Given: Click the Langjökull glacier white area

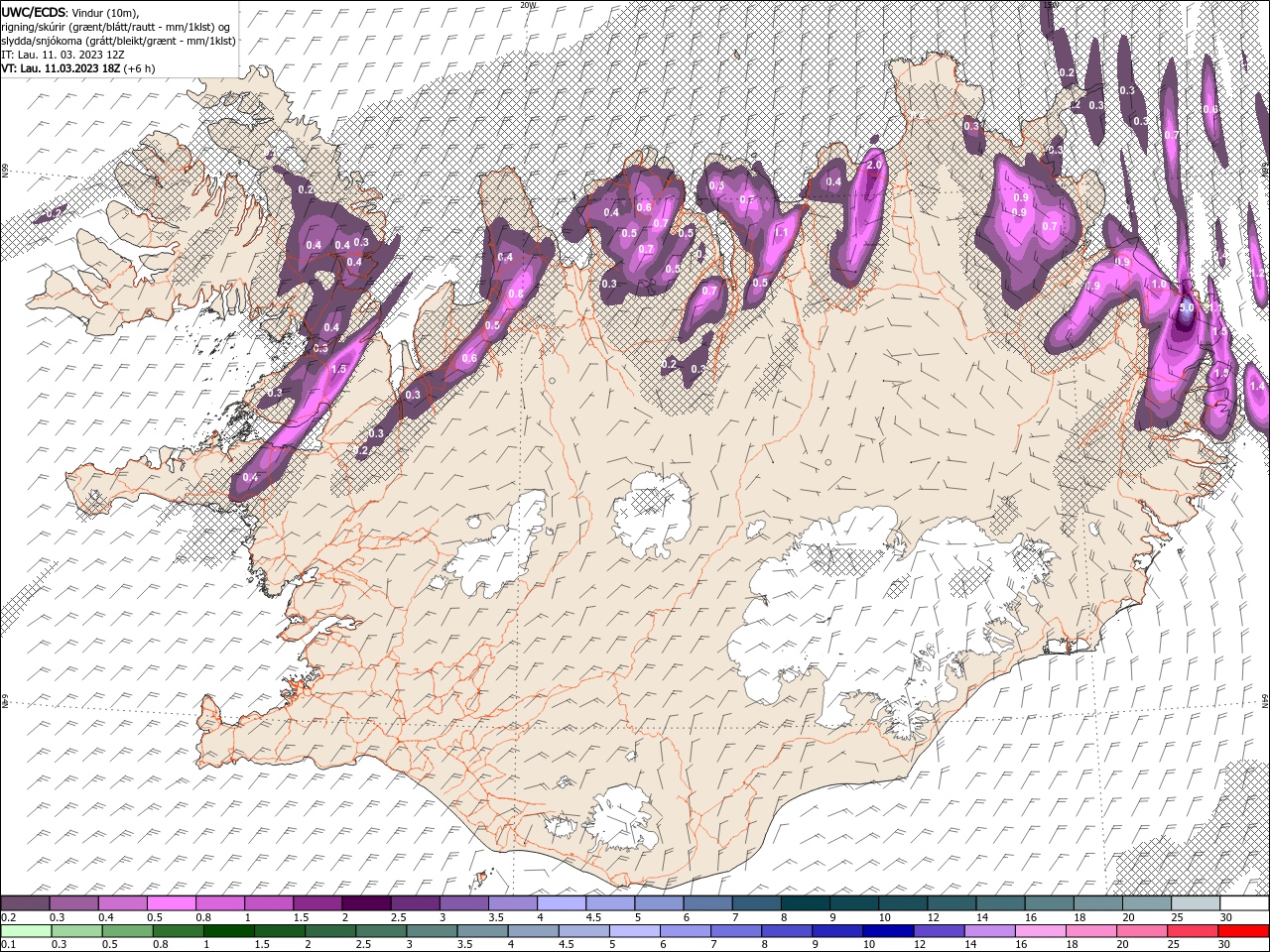Looking at the screenshot, I should (x=498, y=545).
